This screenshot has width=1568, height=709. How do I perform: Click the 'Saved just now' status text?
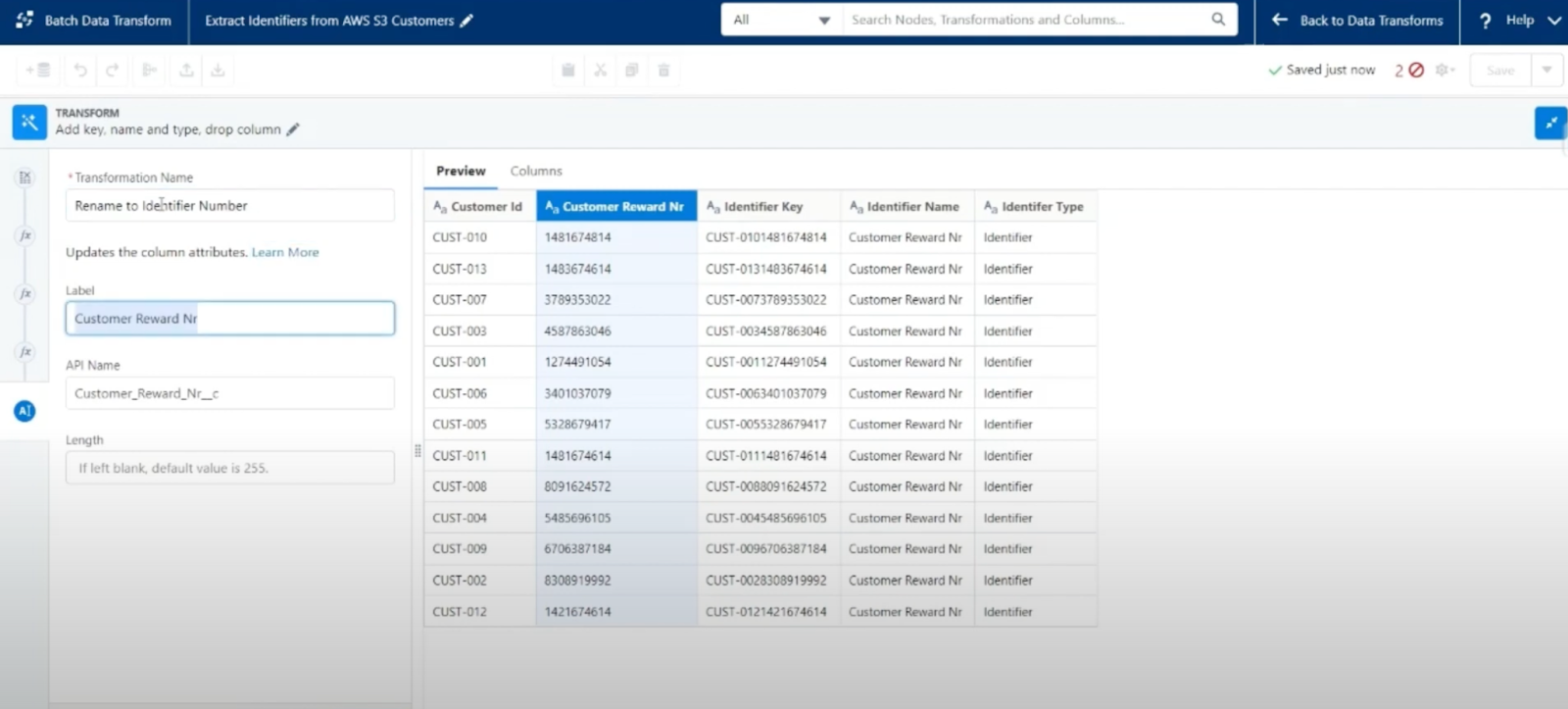[1330, 71]
